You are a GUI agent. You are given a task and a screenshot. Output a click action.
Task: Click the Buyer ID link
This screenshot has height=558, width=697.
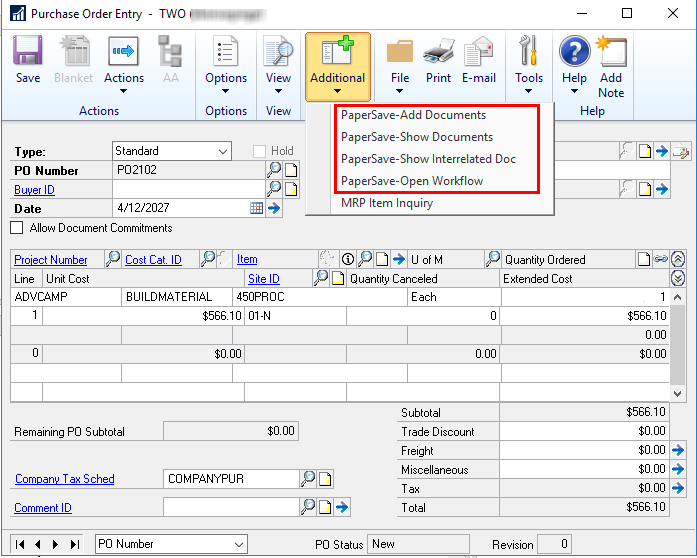34,189
